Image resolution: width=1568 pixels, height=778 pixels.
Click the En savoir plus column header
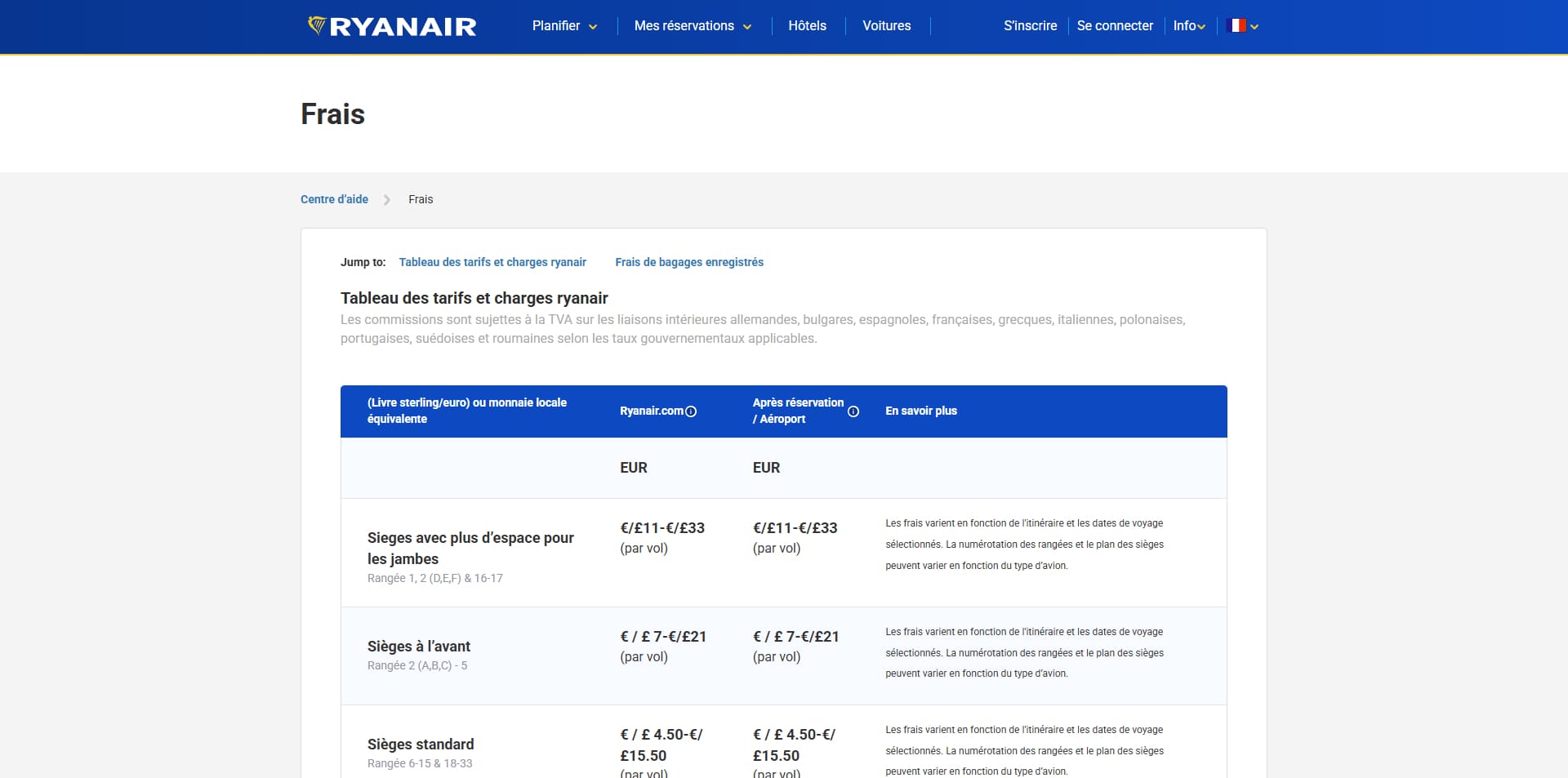[x=921, y=411]
